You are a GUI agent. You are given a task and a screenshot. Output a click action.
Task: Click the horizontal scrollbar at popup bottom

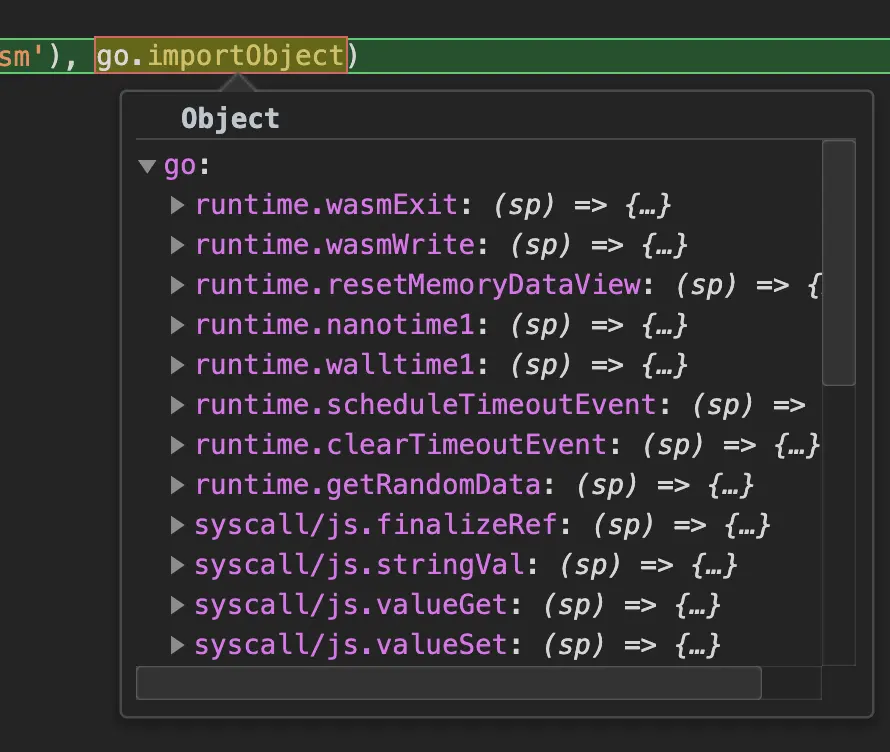coord(448,683)
